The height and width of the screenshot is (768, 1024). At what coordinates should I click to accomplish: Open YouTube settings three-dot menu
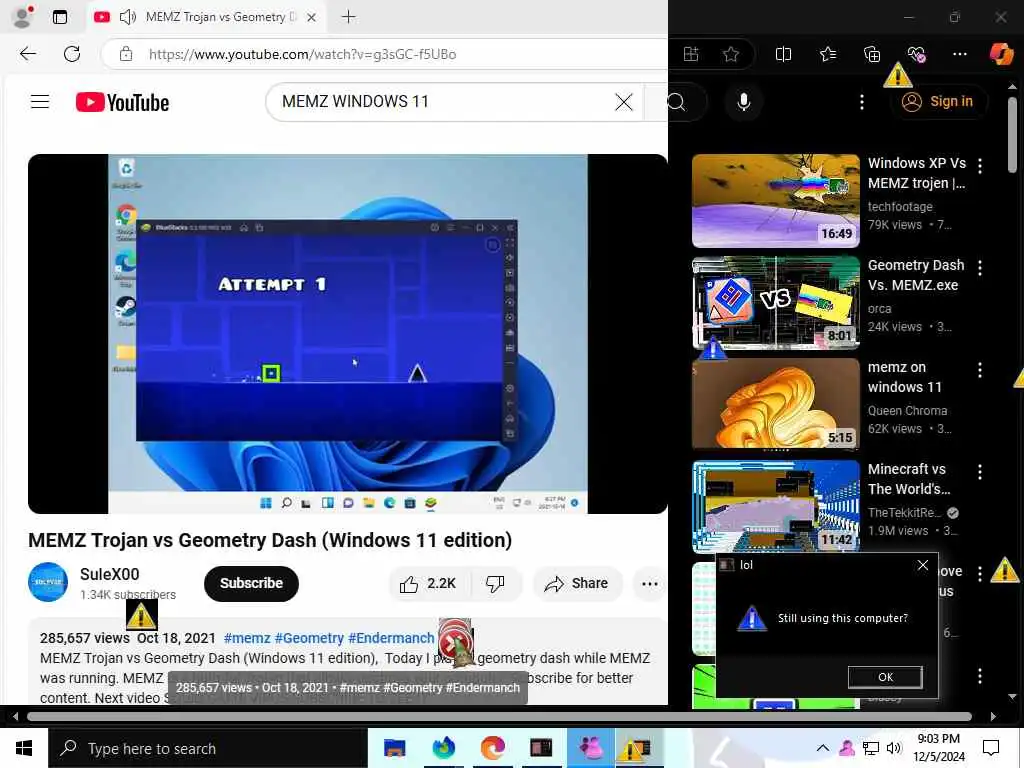point(861,102)
